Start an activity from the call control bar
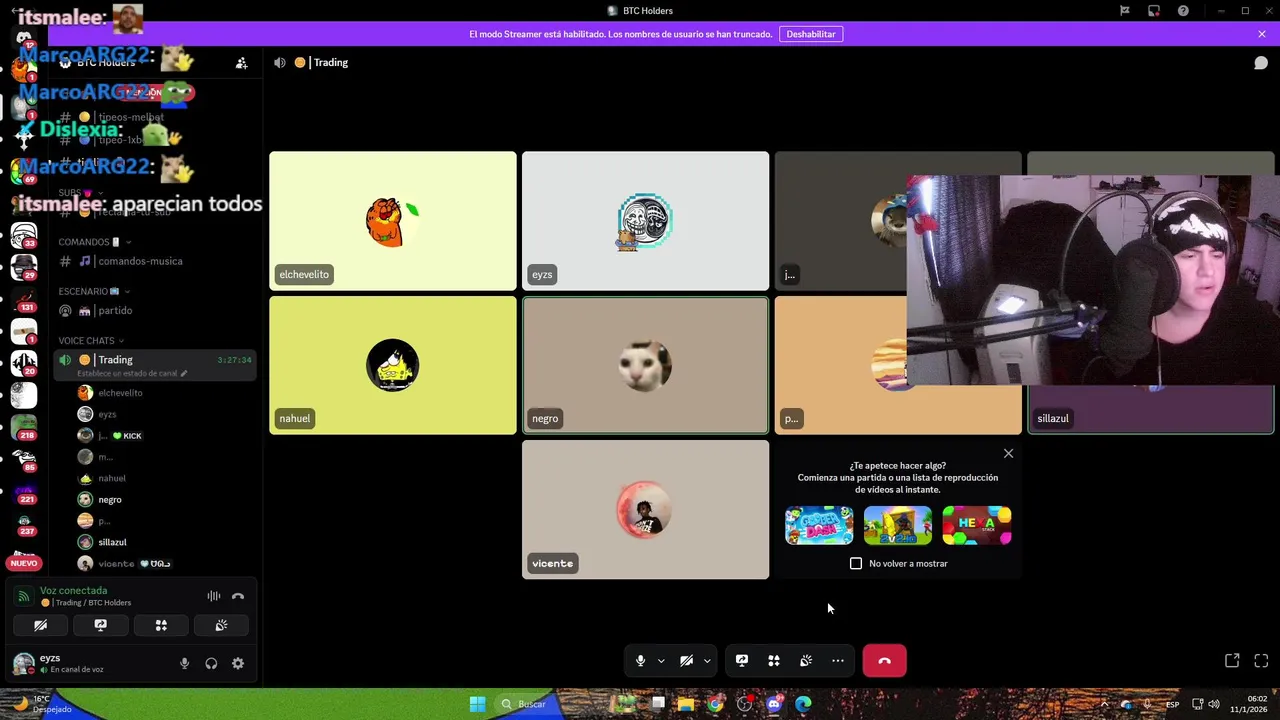Image resolution: width=1280 pixels, height=720 pixels. click(x=774, y=661)
